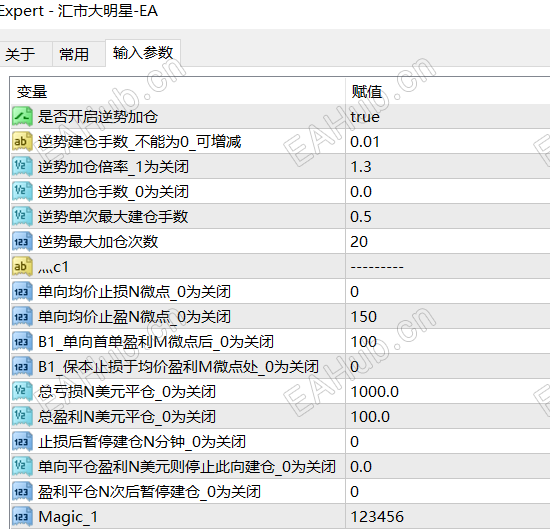The height and width of the screenshot is (529, 550).
Task: Select the 输入参数 tab
Action: (143, 53)
